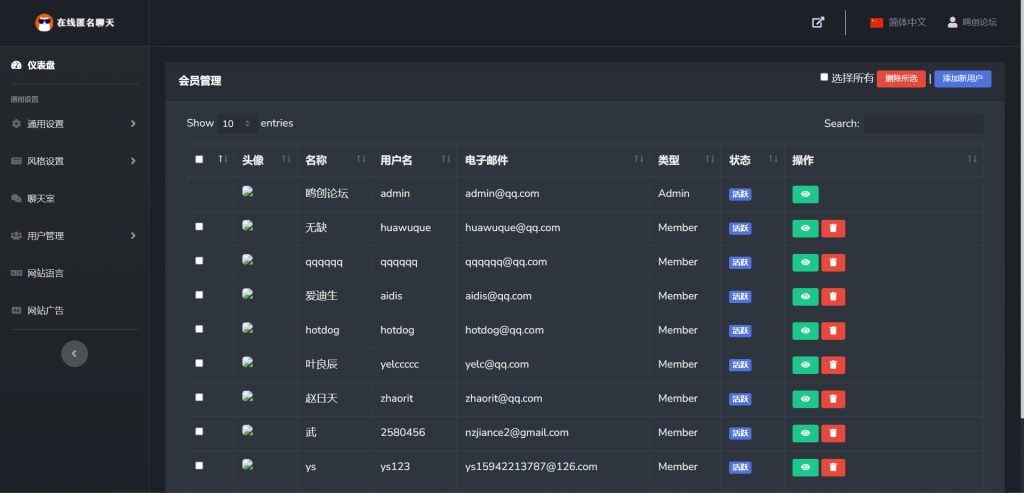Viewport: 1024px width, 493px height.
Task: Tick the checkbox for the hotdog row
Action: coord(199,329)
